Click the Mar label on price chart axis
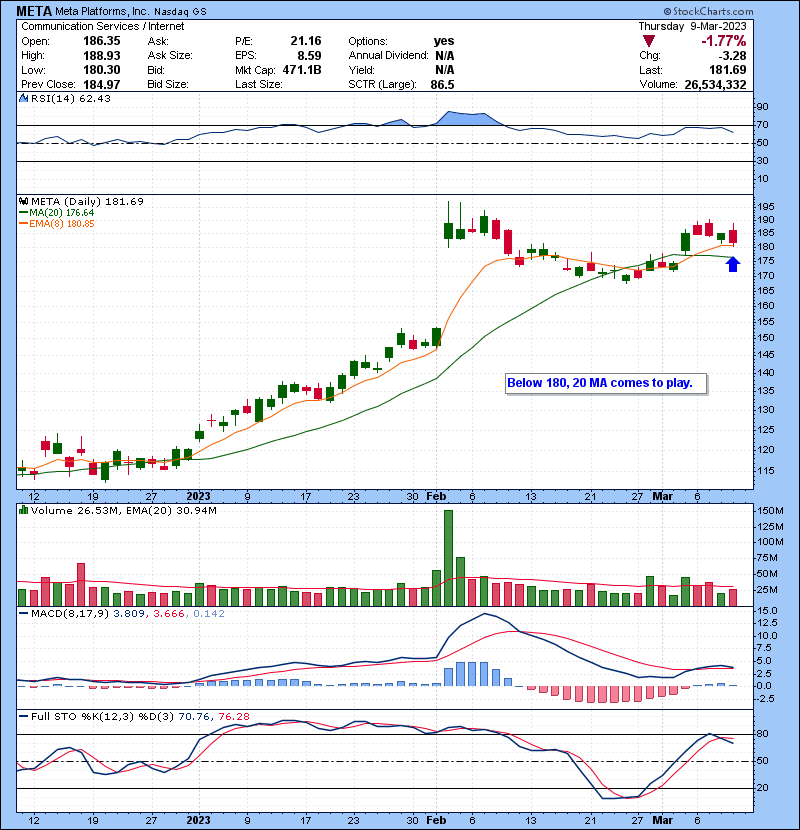 click(662, 497)
